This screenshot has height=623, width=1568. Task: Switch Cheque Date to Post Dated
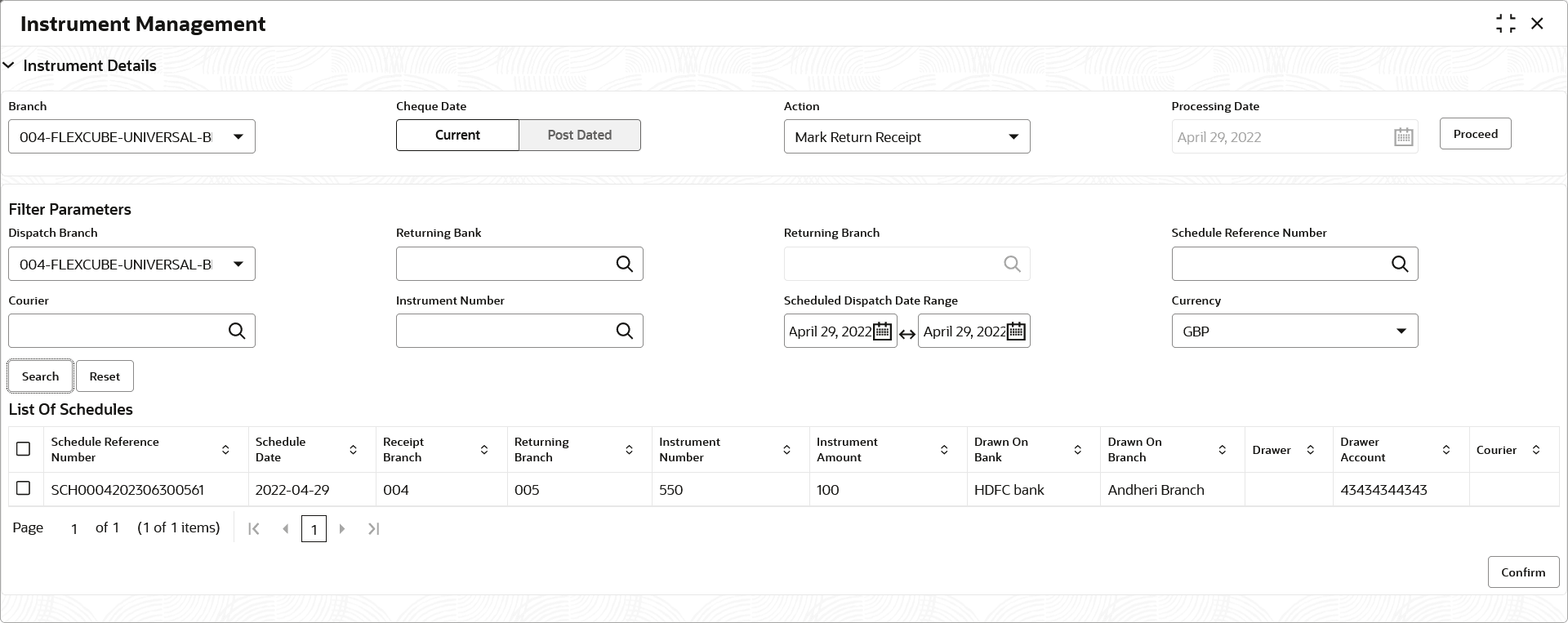click(x=579, y=136)
